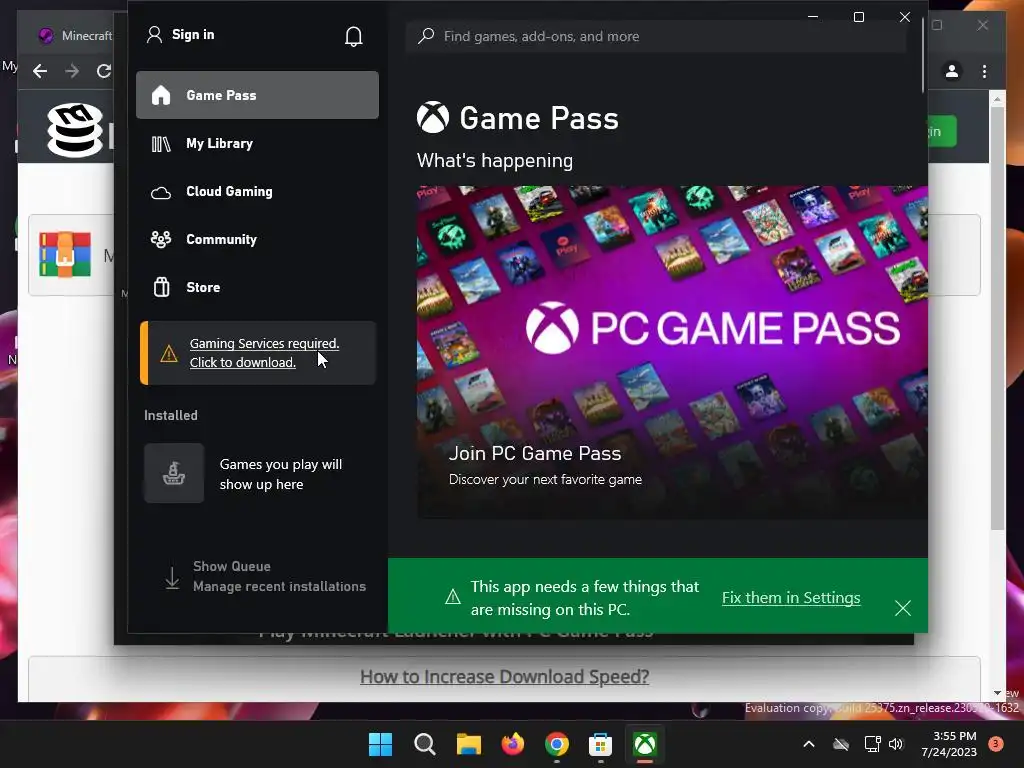Click the Store bag icon
Image resolution: width=1024 pixels, height=768 pixels.
point(161,287)
